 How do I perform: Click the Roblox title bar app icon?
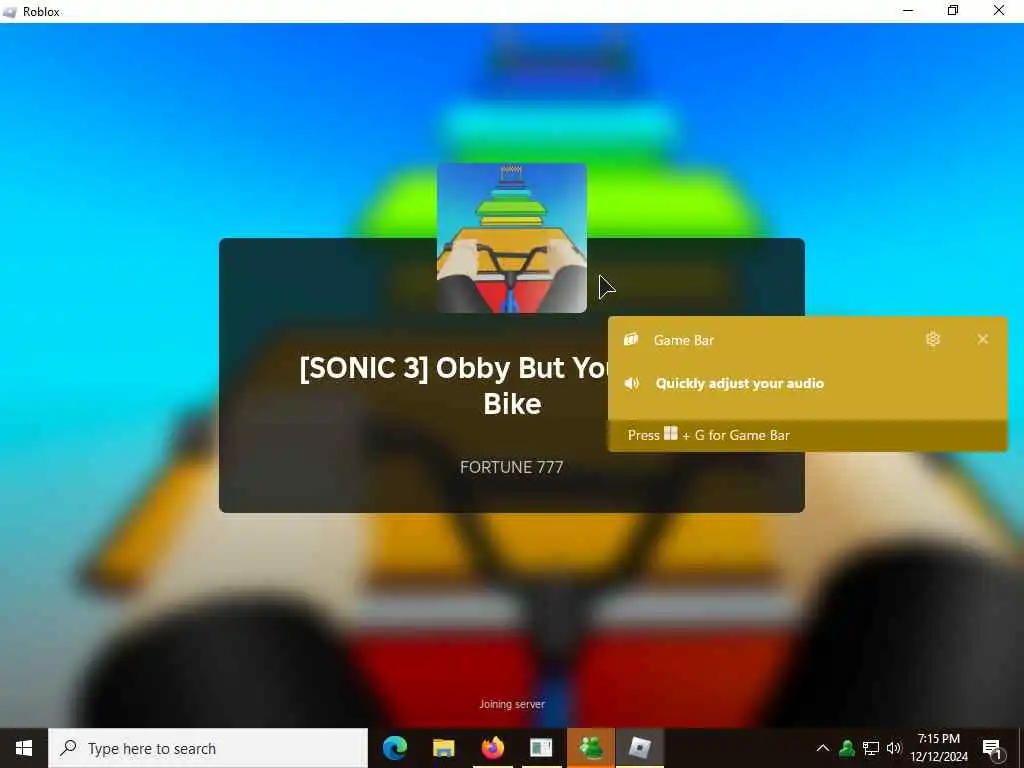tap(9, 11)
